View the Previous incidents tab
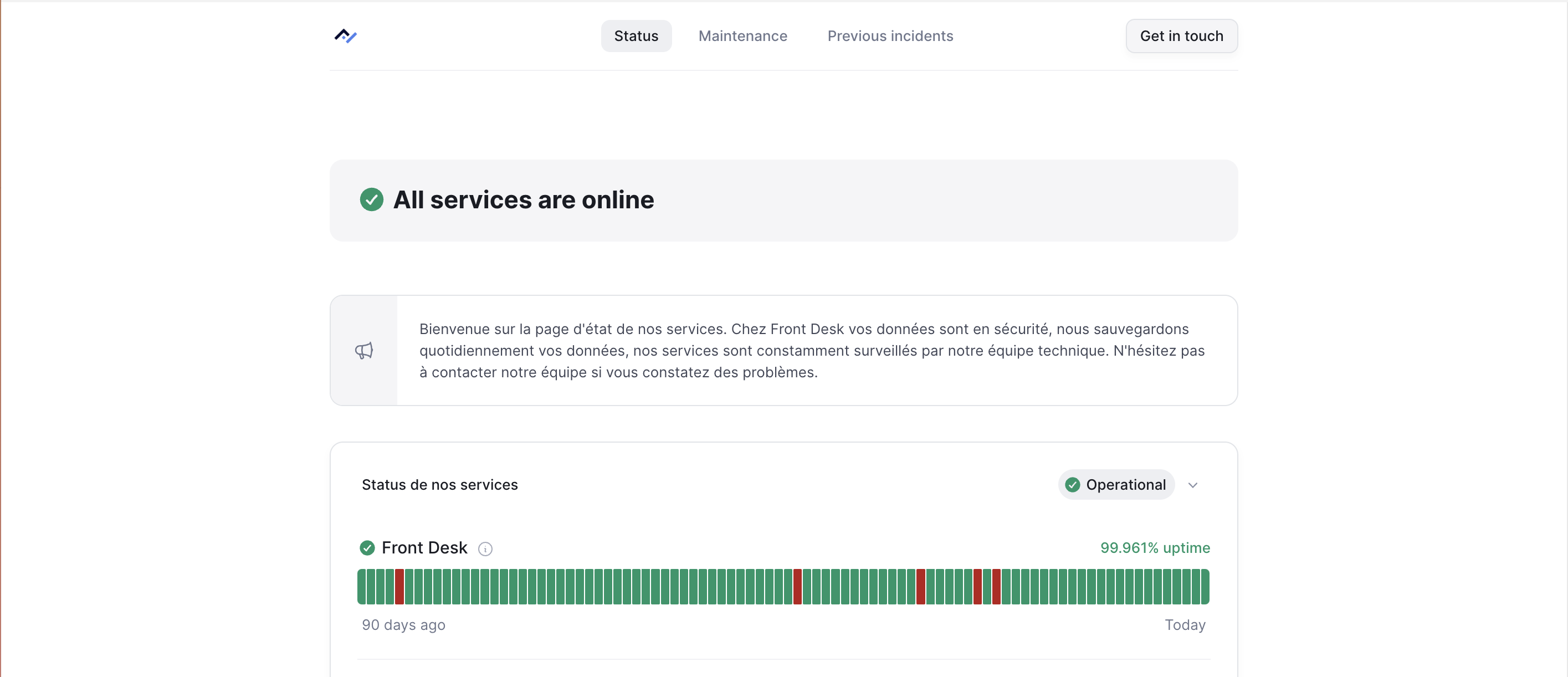The height and width of the screenshot is (677, 1568). [890, 36]
